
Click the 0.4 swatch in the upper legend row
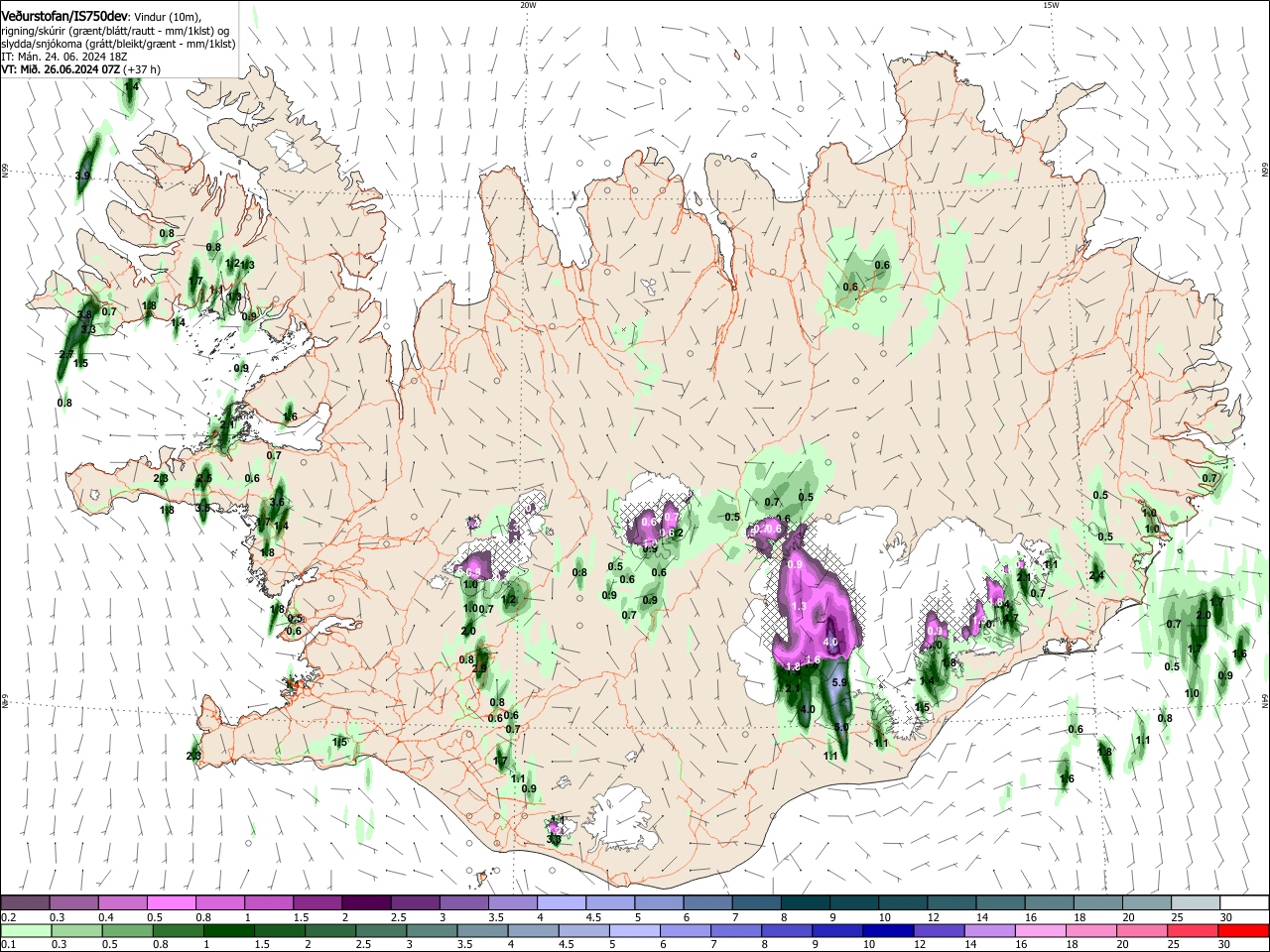click(x=123, y=903)
